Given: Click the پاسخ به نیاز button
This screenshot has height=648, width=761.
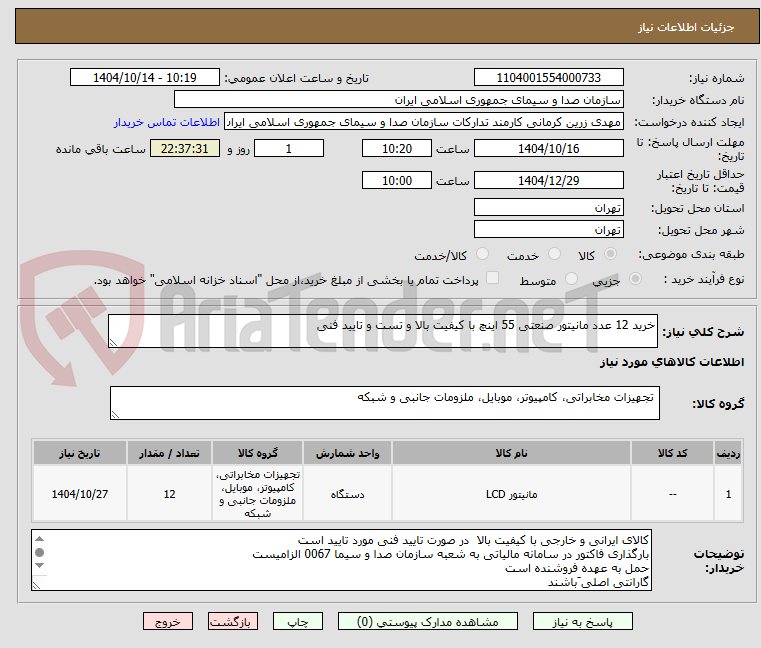Looking at the screenshot, I should (582, 621).
